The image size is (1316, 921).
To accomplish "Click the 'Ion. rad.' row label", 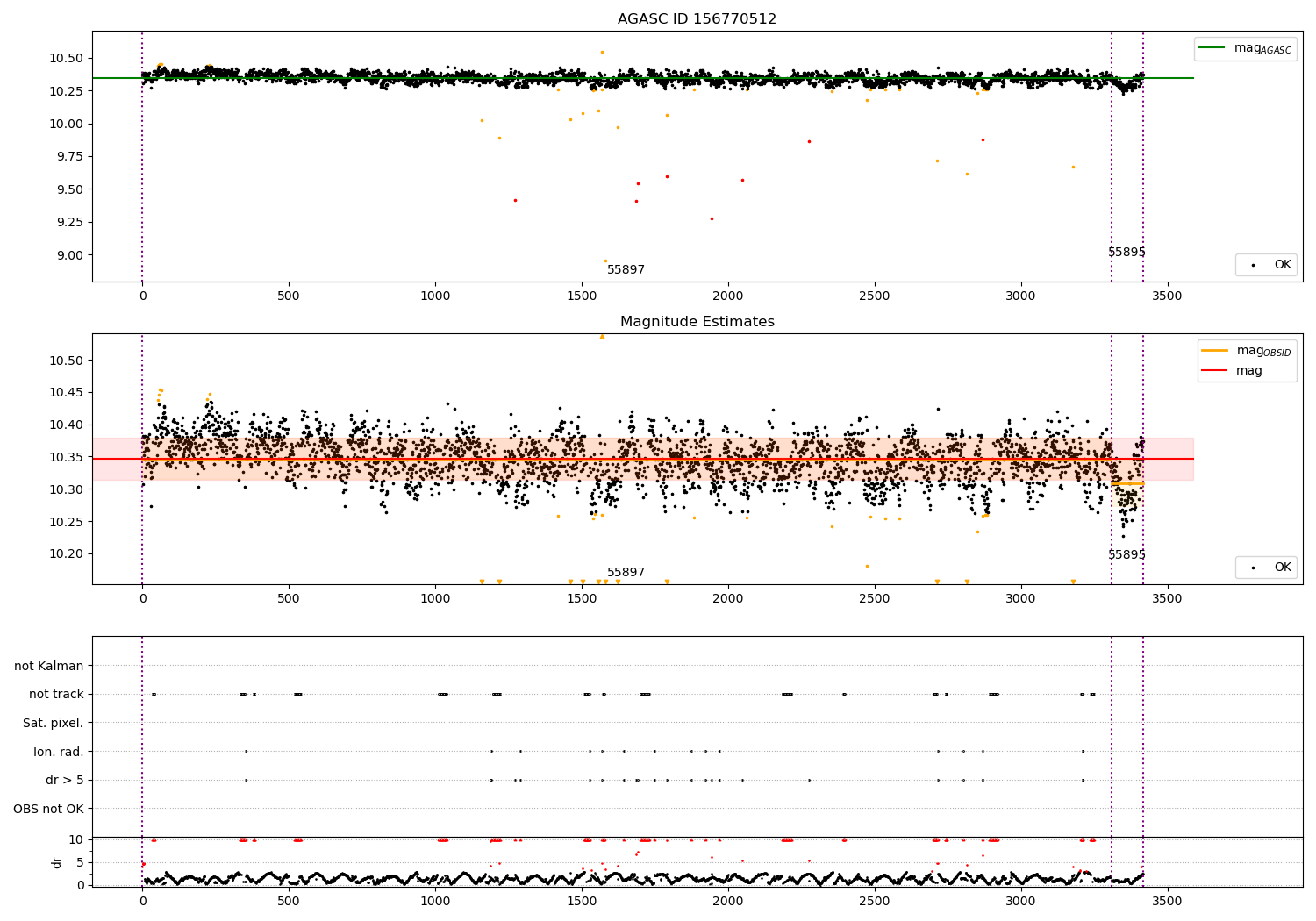I will pos(59,752).
